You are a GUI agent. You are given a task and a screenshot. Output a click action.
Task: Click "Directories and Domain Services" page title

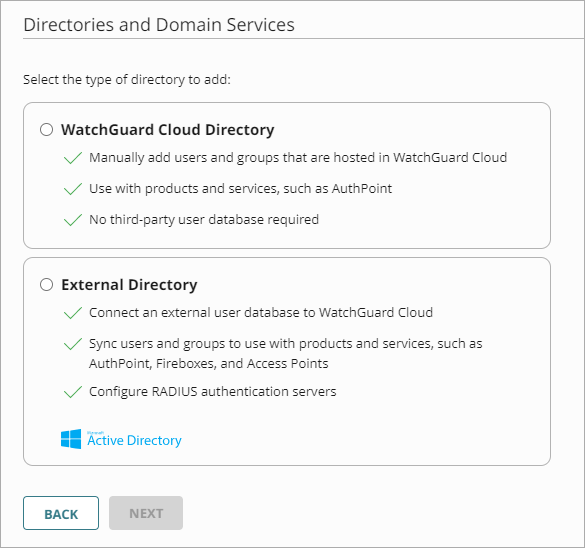pos(159,25)
